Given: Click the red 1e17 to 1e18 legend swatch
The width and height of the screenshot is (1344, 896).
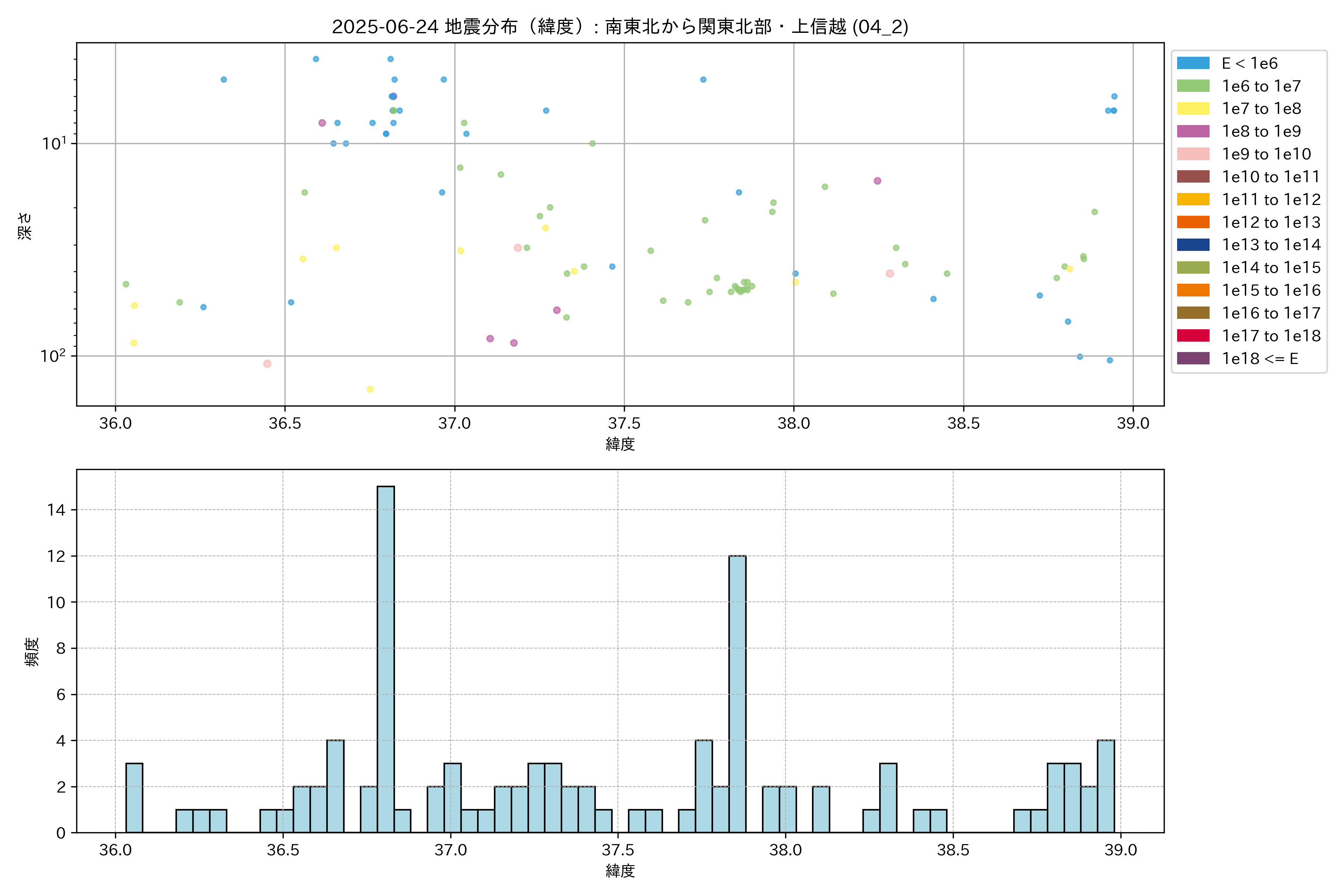Looking at the screenshot, I should (x=1192, y=335).
